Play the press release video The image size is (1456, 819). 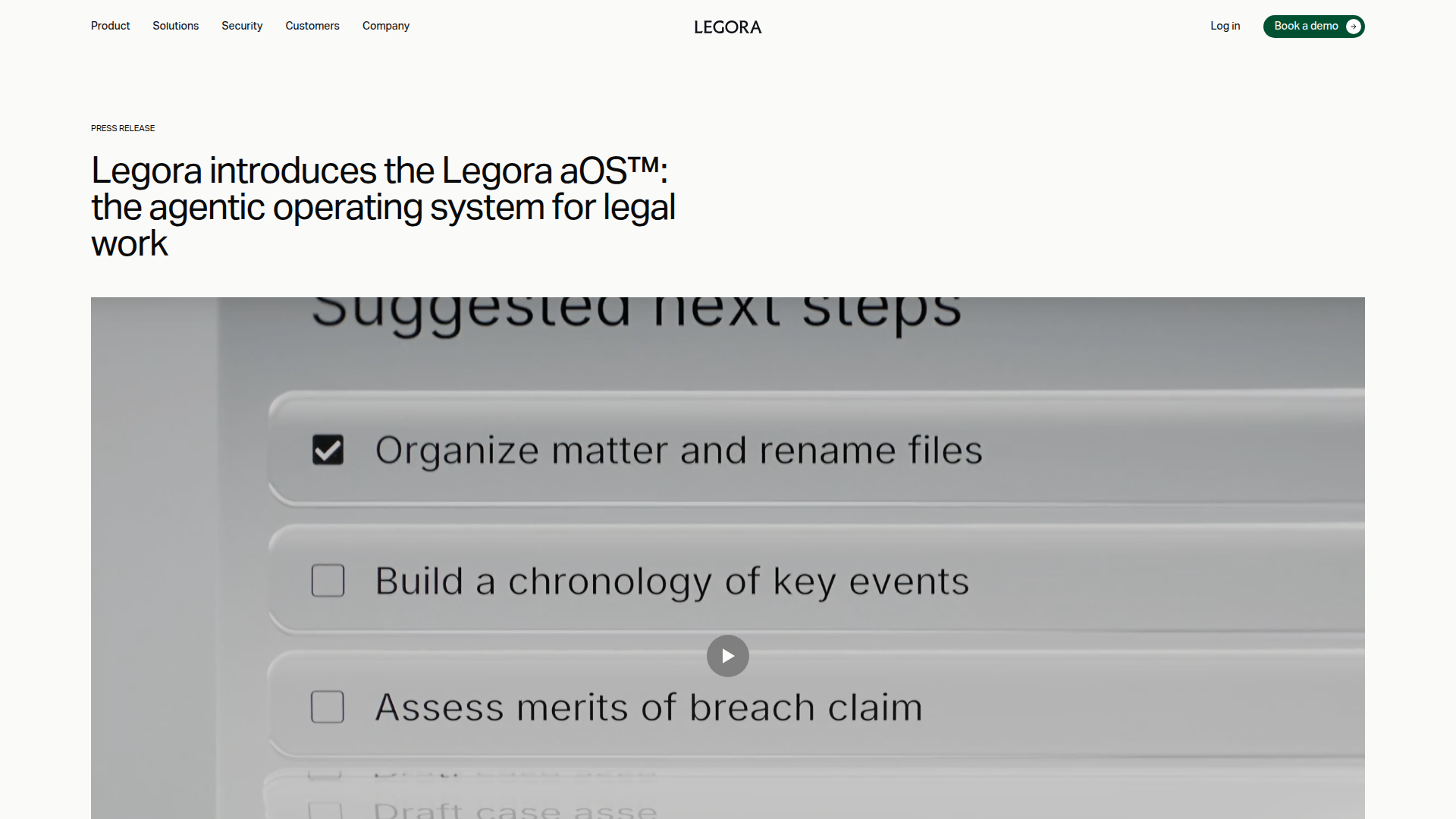pos(728,656)
